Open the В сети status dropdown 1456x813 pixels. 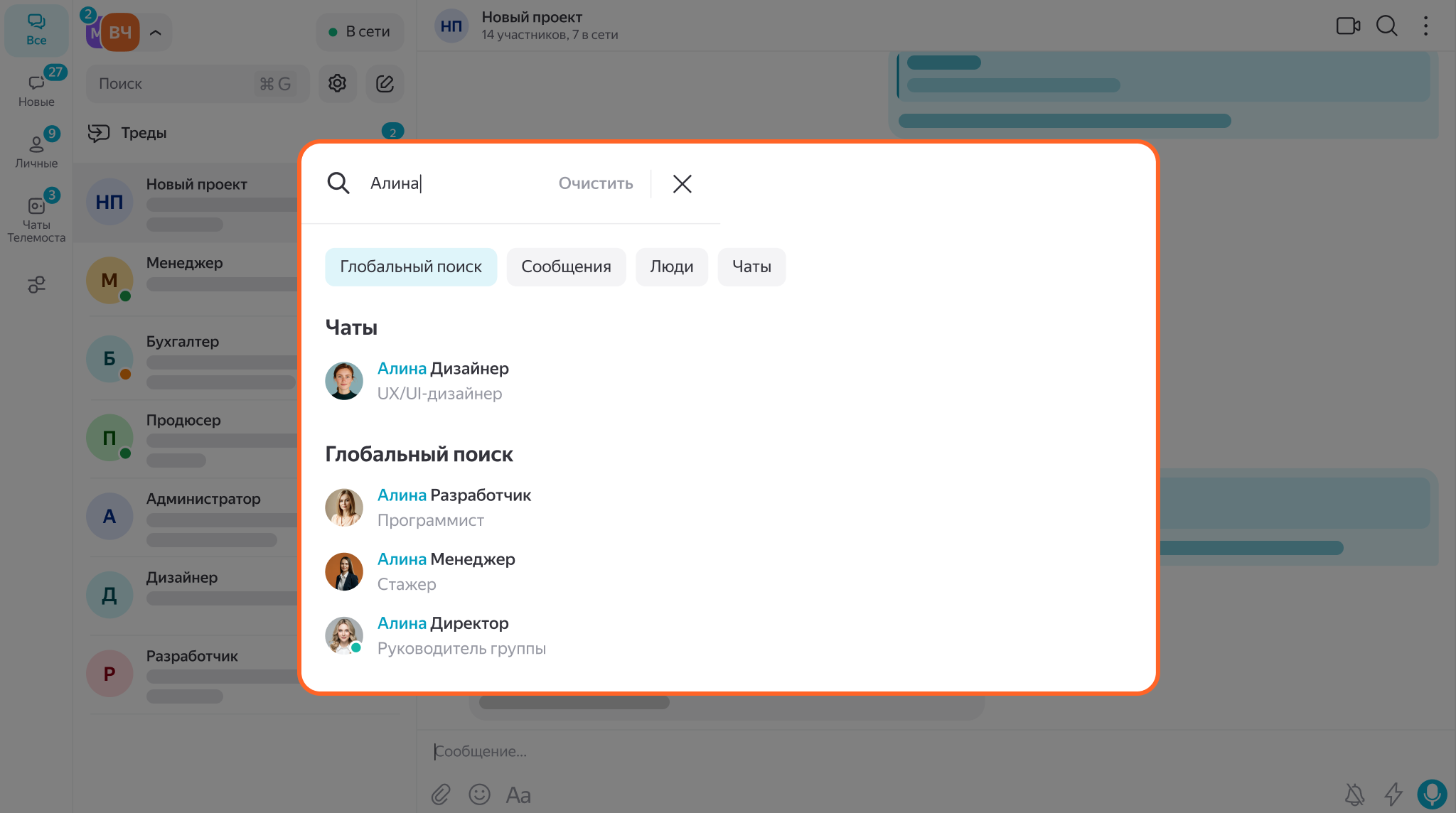[x=359, y=32]
